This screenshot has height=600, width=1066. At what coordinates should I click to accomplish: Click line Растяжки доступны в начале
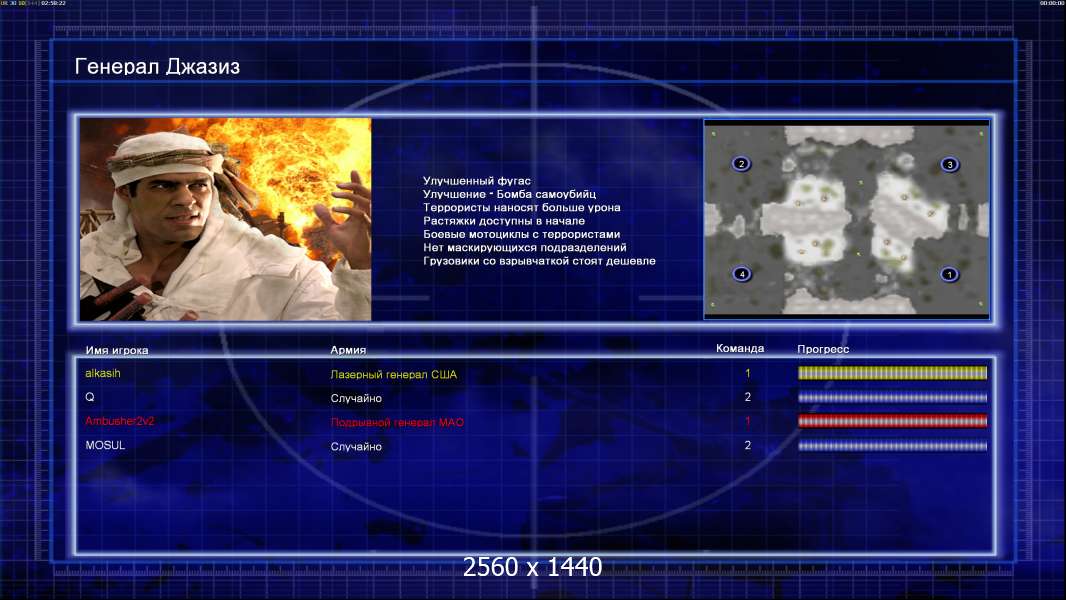coord(504,221)
